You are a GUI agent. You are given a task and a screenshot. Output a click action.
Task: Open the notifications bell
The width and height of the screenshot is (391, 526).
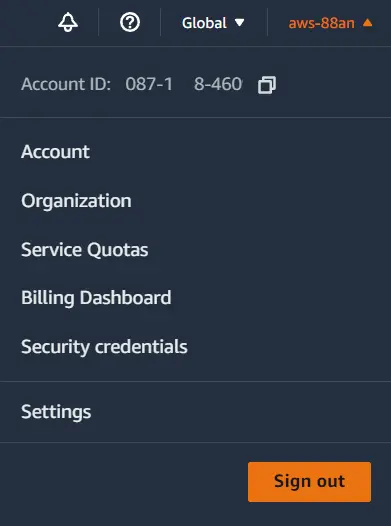pos(68,22)
